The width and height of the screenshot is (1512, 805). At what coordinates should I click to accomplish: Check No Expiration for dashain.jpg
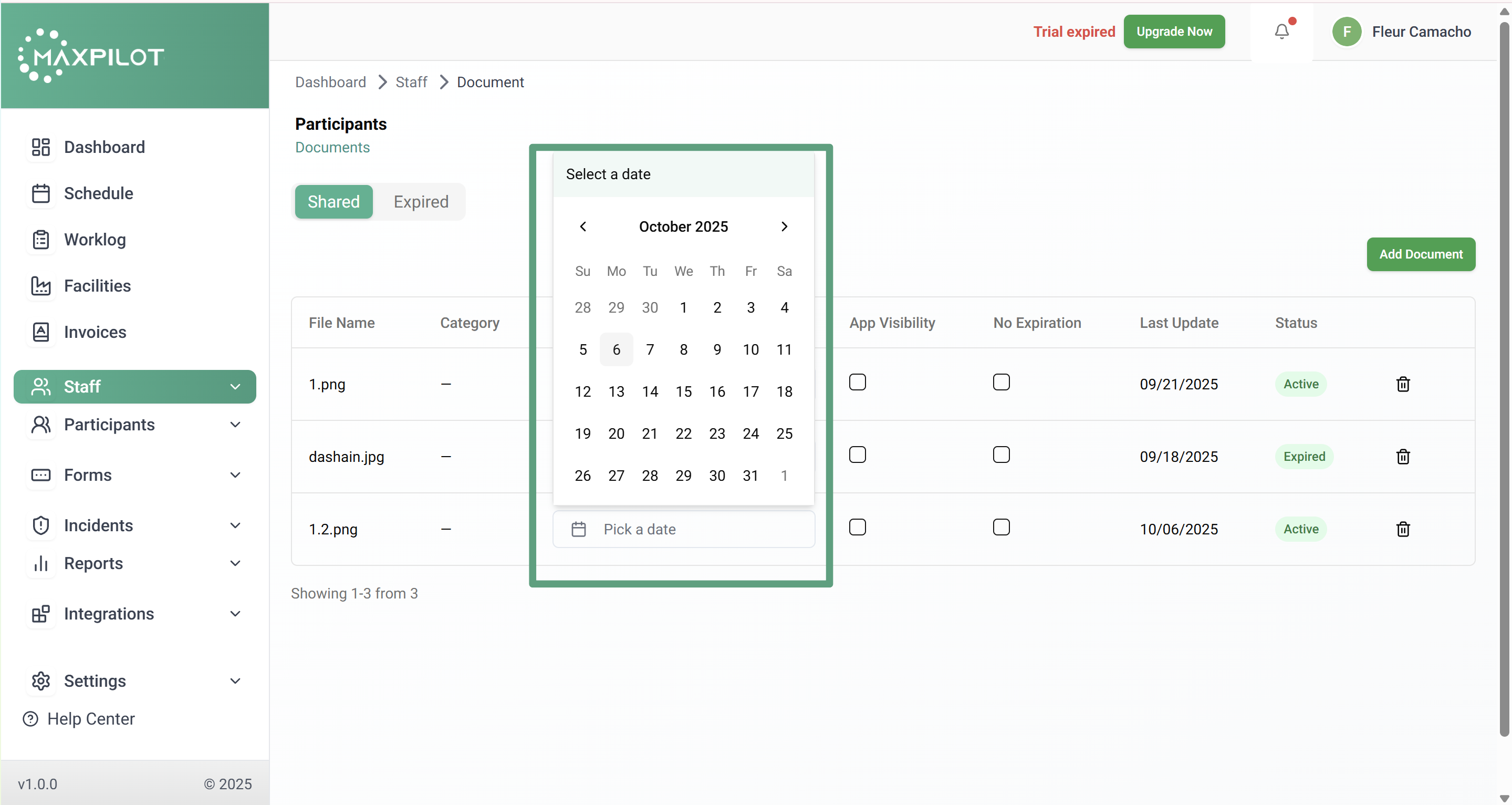click(x=1001, y=455)
